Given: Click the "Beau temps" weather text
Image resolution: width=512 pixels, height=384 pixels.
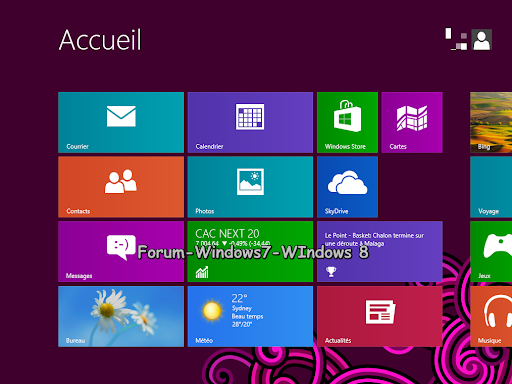Looking at the screenshot, I should coord(247,316).
